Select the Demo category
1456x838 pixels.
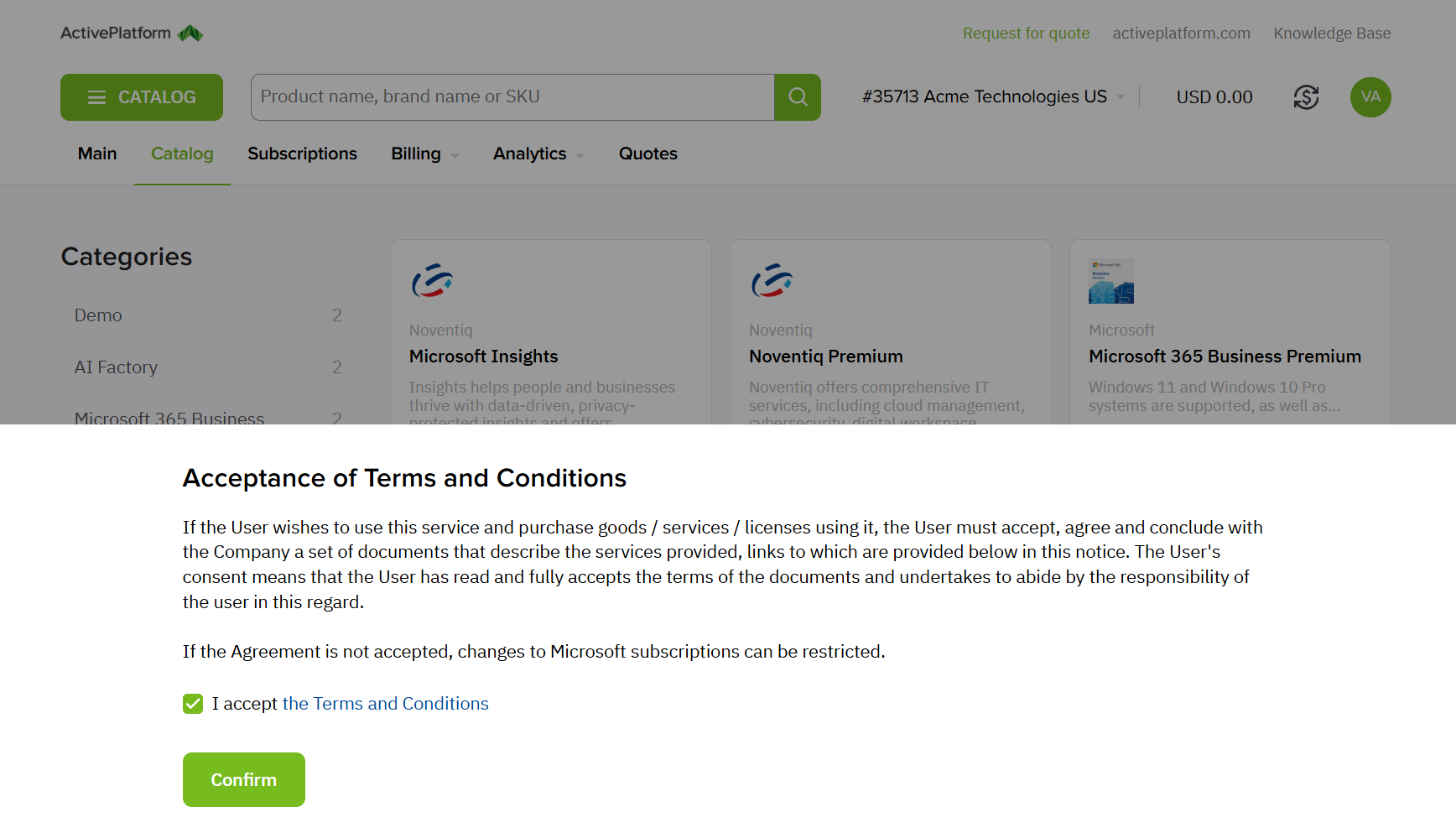coord(208,315)
